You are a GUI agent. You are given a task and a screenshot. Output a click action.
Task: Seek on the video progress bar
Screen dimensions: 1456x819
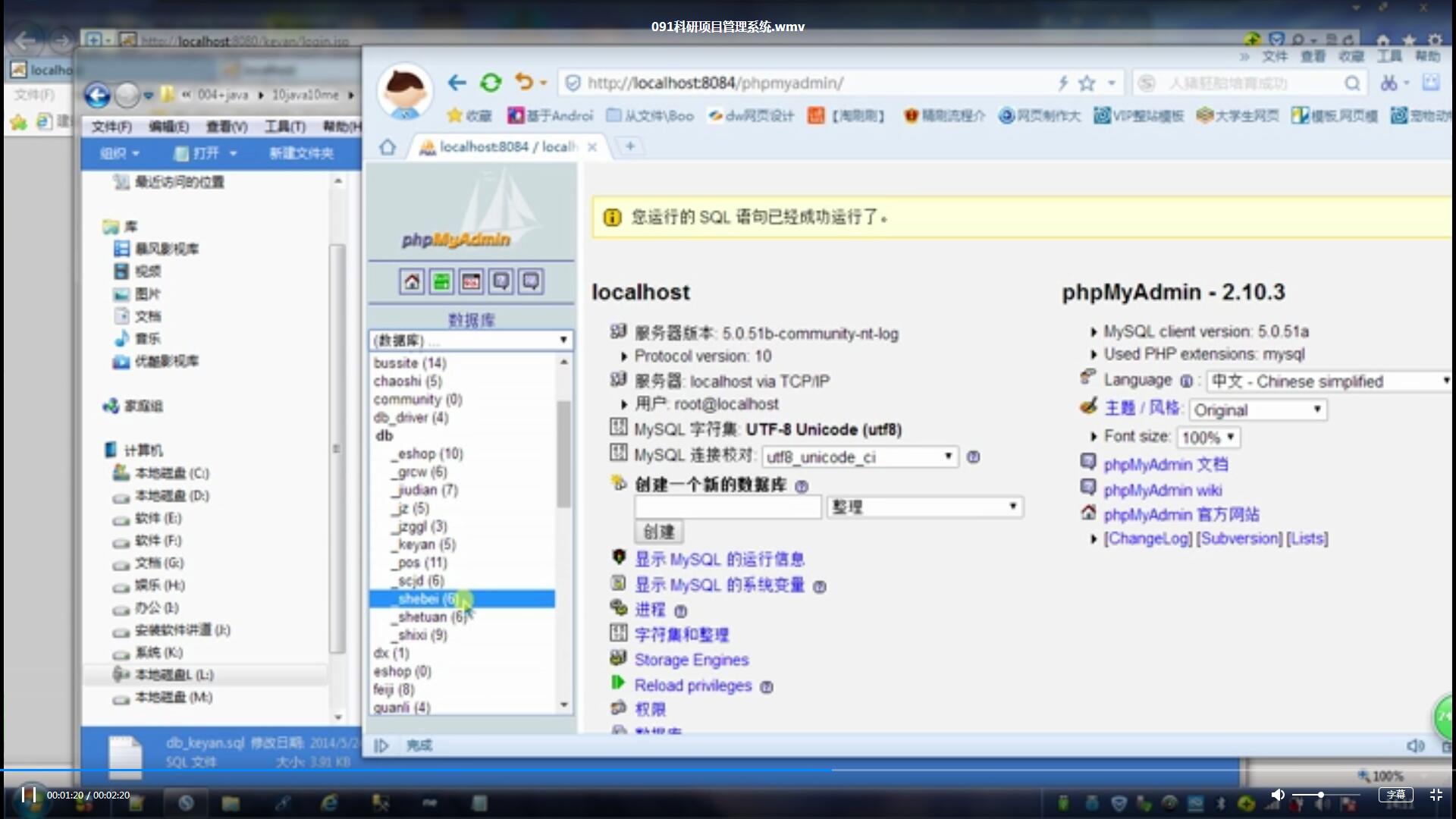728,770
